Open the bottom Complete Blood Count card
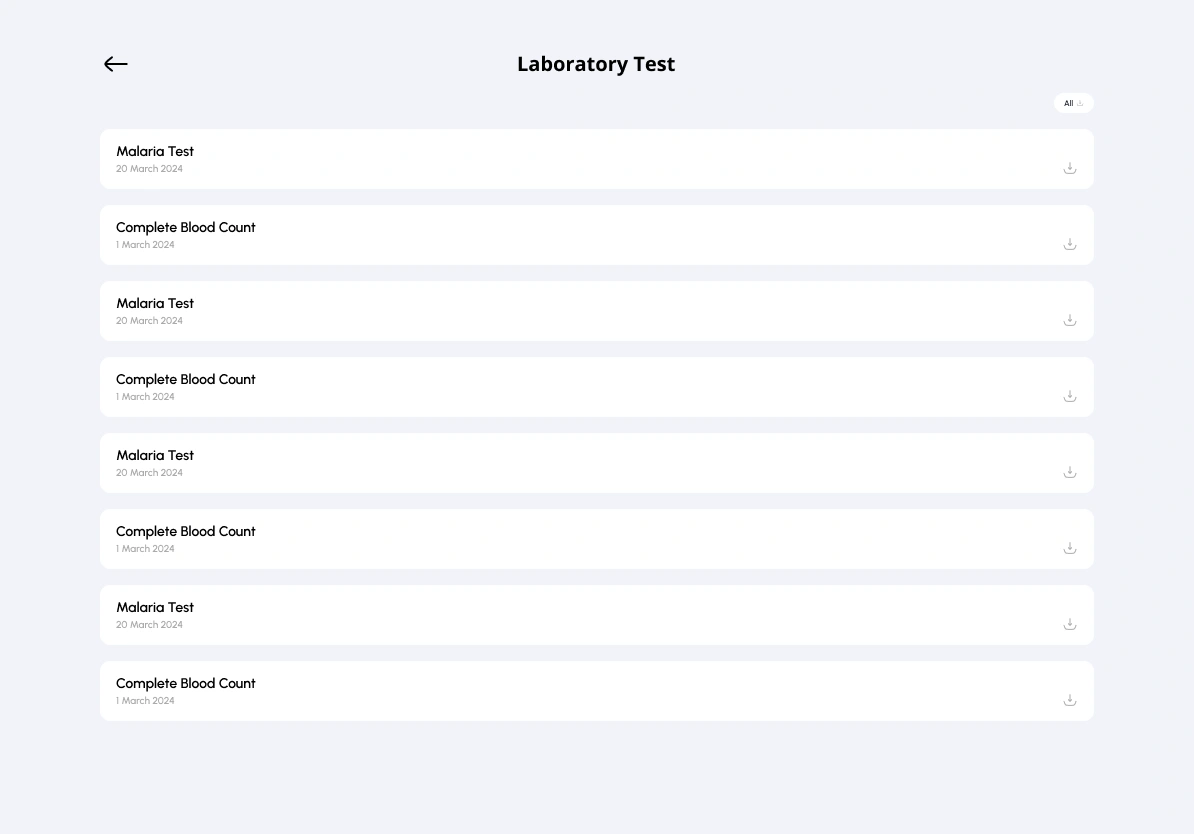Image resolution: width=1194 pixels, height=834 pixels. click(596, 691)
